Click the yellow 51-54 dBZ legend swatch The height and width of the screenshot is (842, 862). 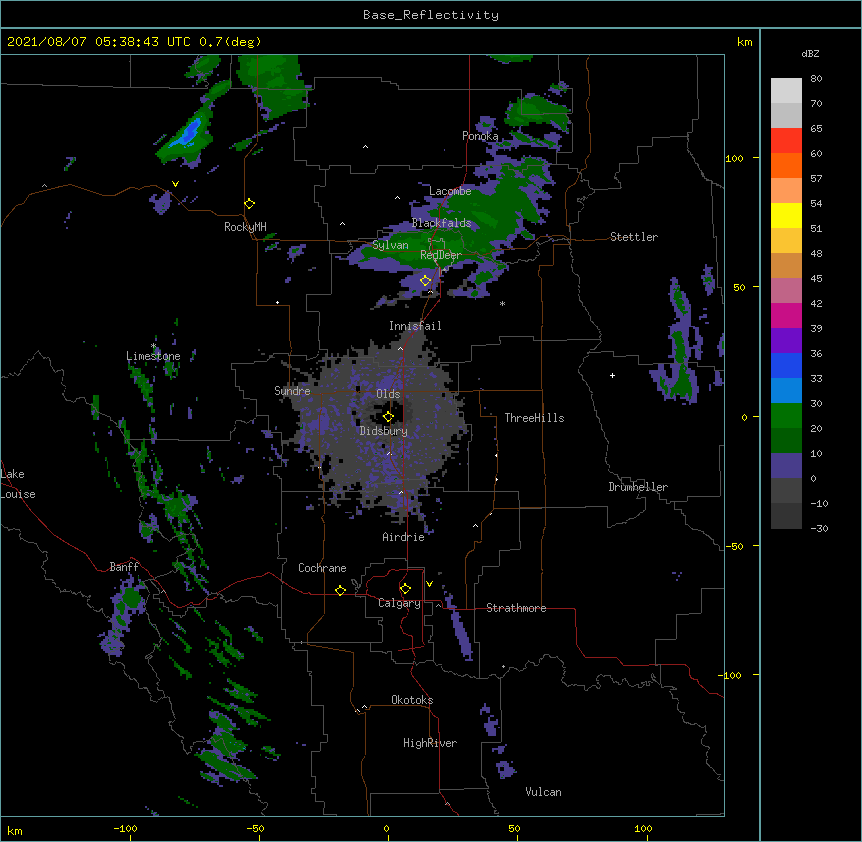[x=786, y=215]
